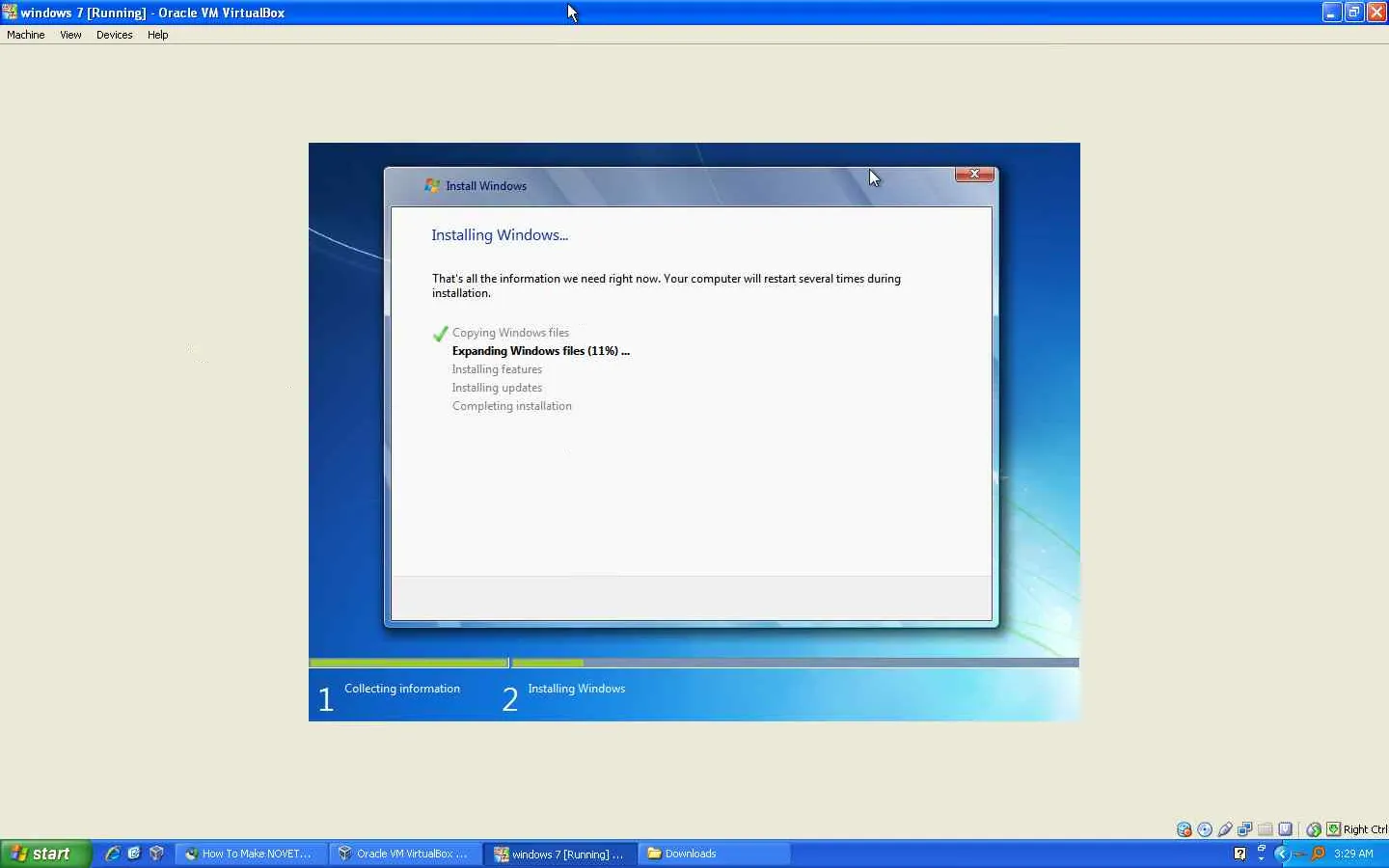Click the 'Installing Windows' stage 2 label
Image resolution: width=1389 pixels, height=868 pixels.
click(577, 689)
